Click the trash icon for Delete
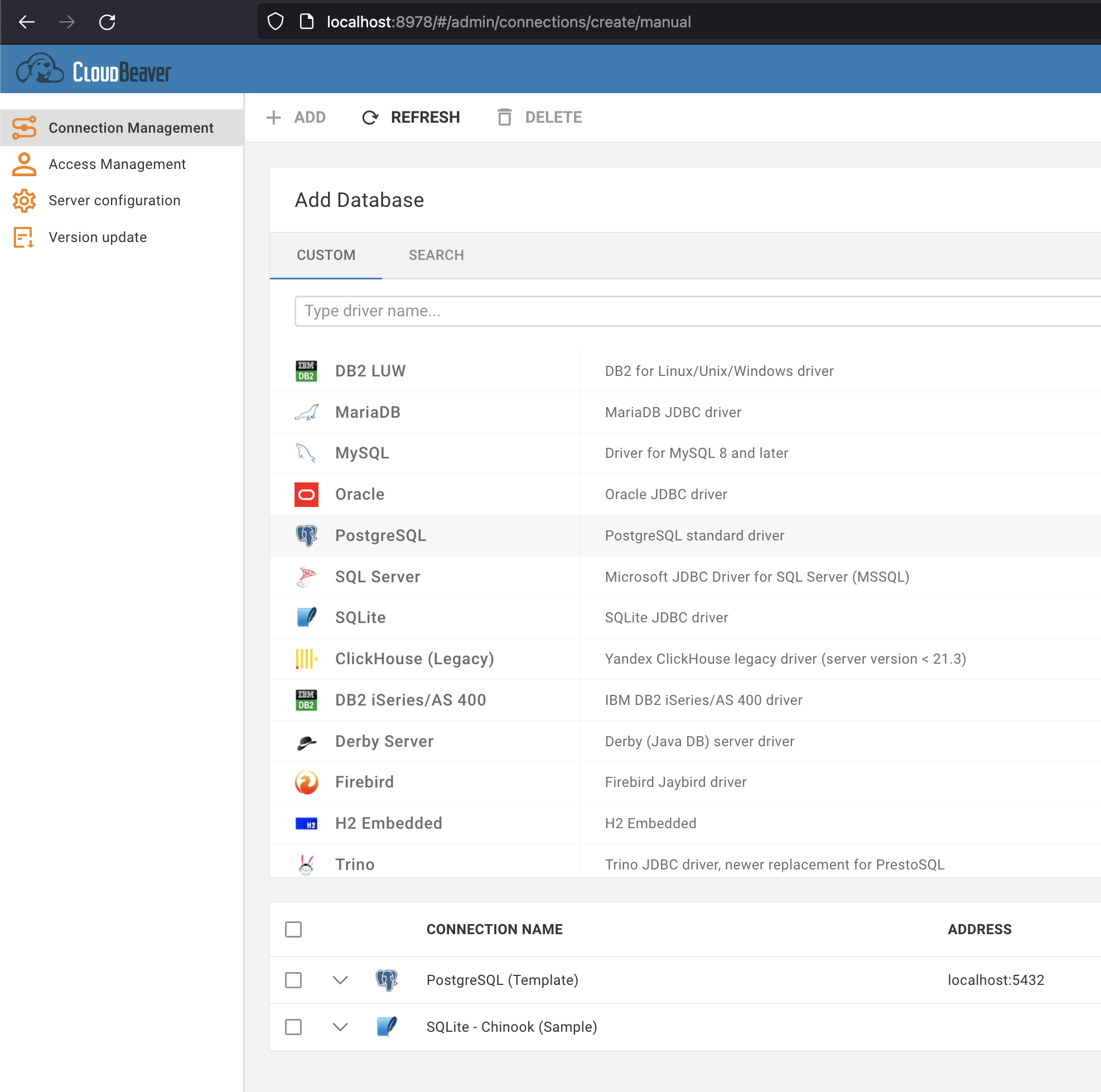 tap(504, 118)
